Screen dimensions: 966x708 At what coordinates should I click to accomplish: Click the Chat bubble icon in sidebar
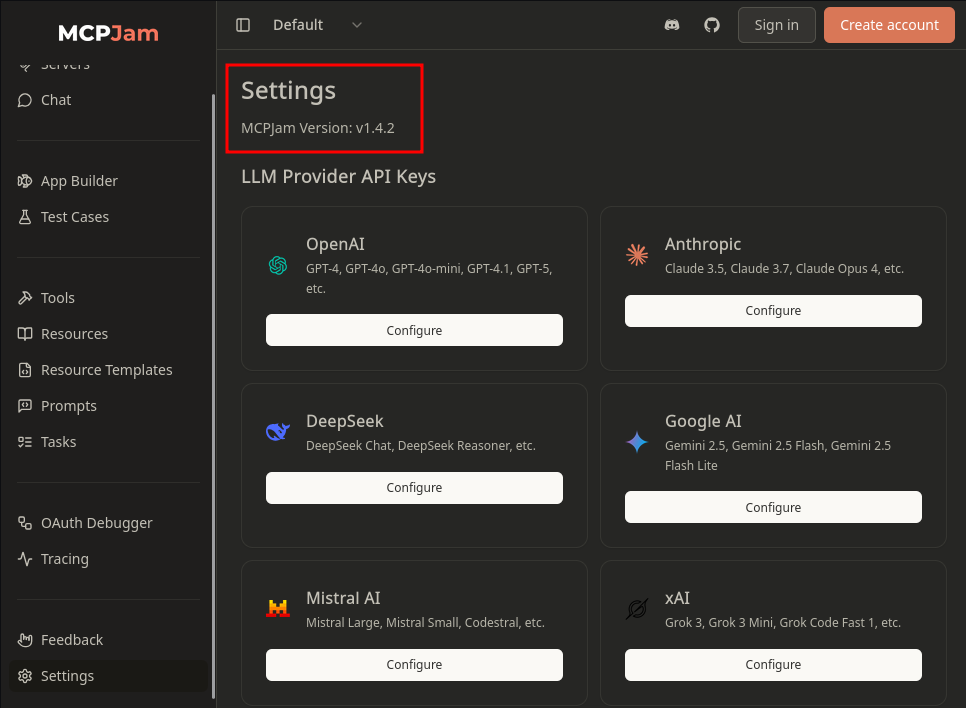[x=25, y=100]
